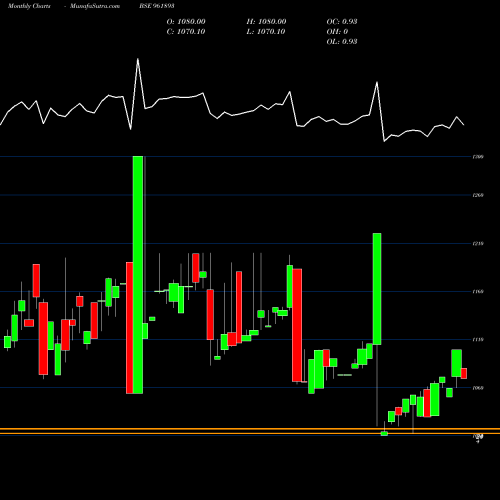Click the OL: 0.93 value
Image resolution: width=500 pixels, height=500 pixels.
point(342,42)
